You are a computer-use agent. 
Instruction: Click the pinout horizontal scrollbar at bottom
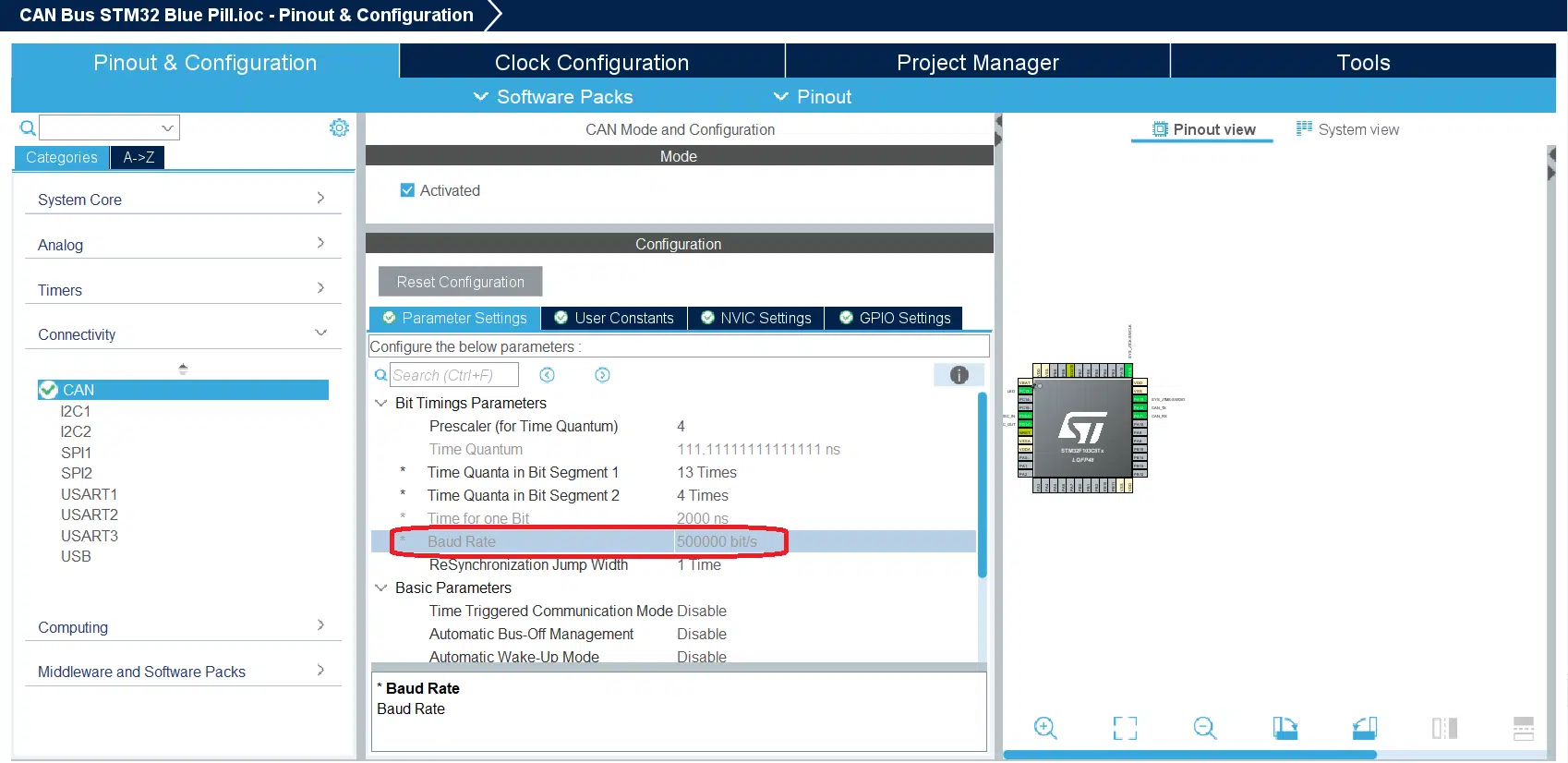[1189, 755]
